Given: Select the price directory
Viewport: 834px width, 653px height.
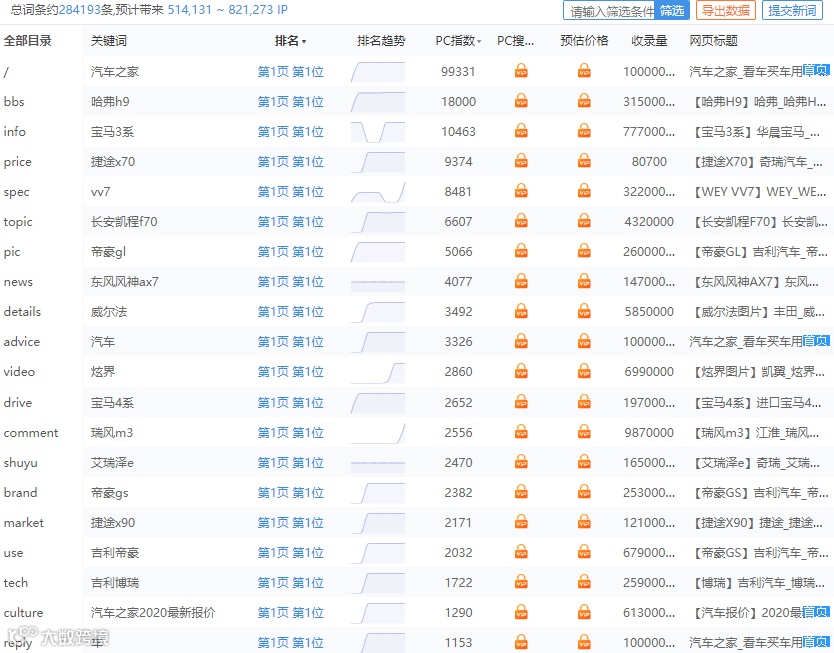Looking at the screenshot, I should 18,162.
